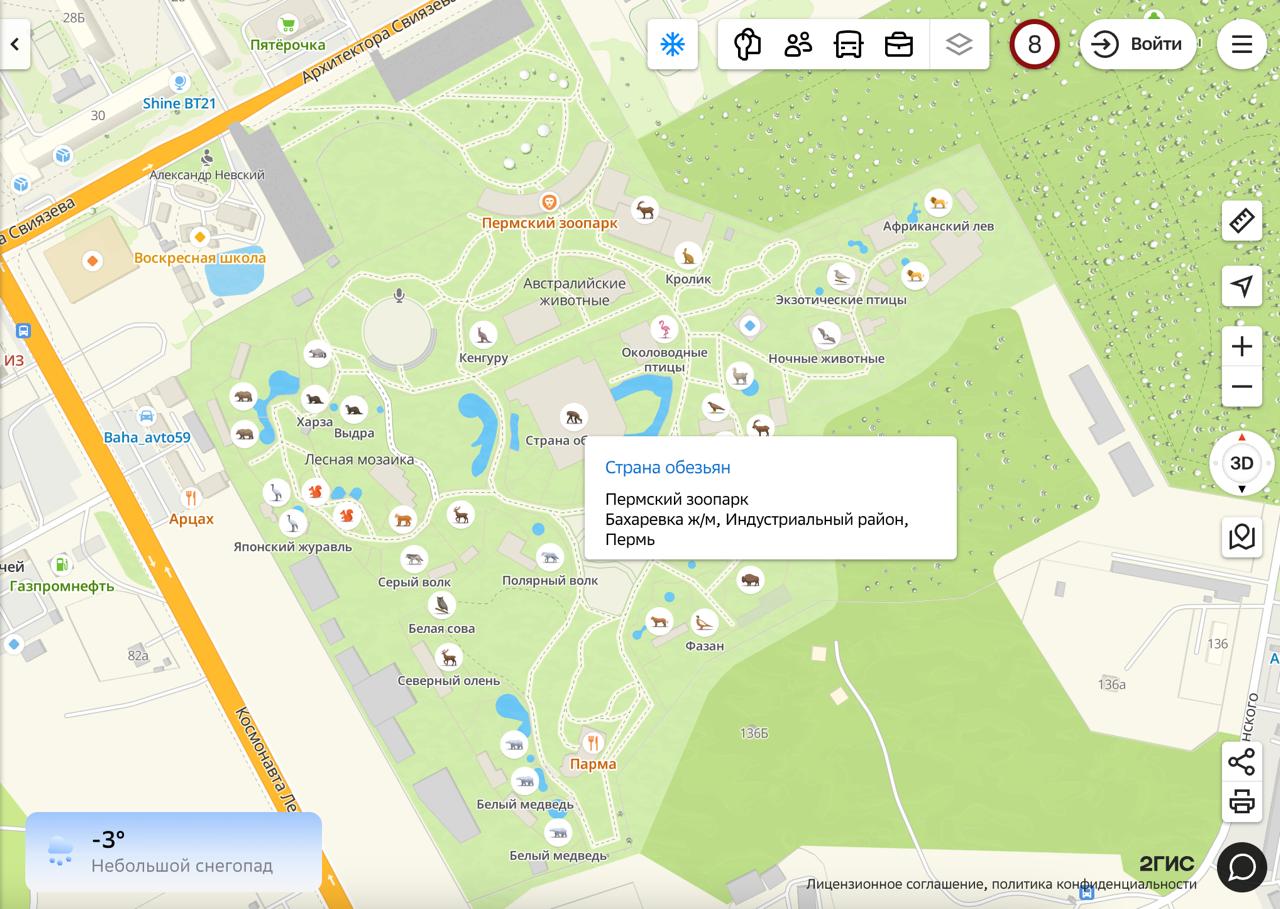
Task: Toggle the snowflake winter mode button
Action: pyautogui.click(x=672, y=44)
